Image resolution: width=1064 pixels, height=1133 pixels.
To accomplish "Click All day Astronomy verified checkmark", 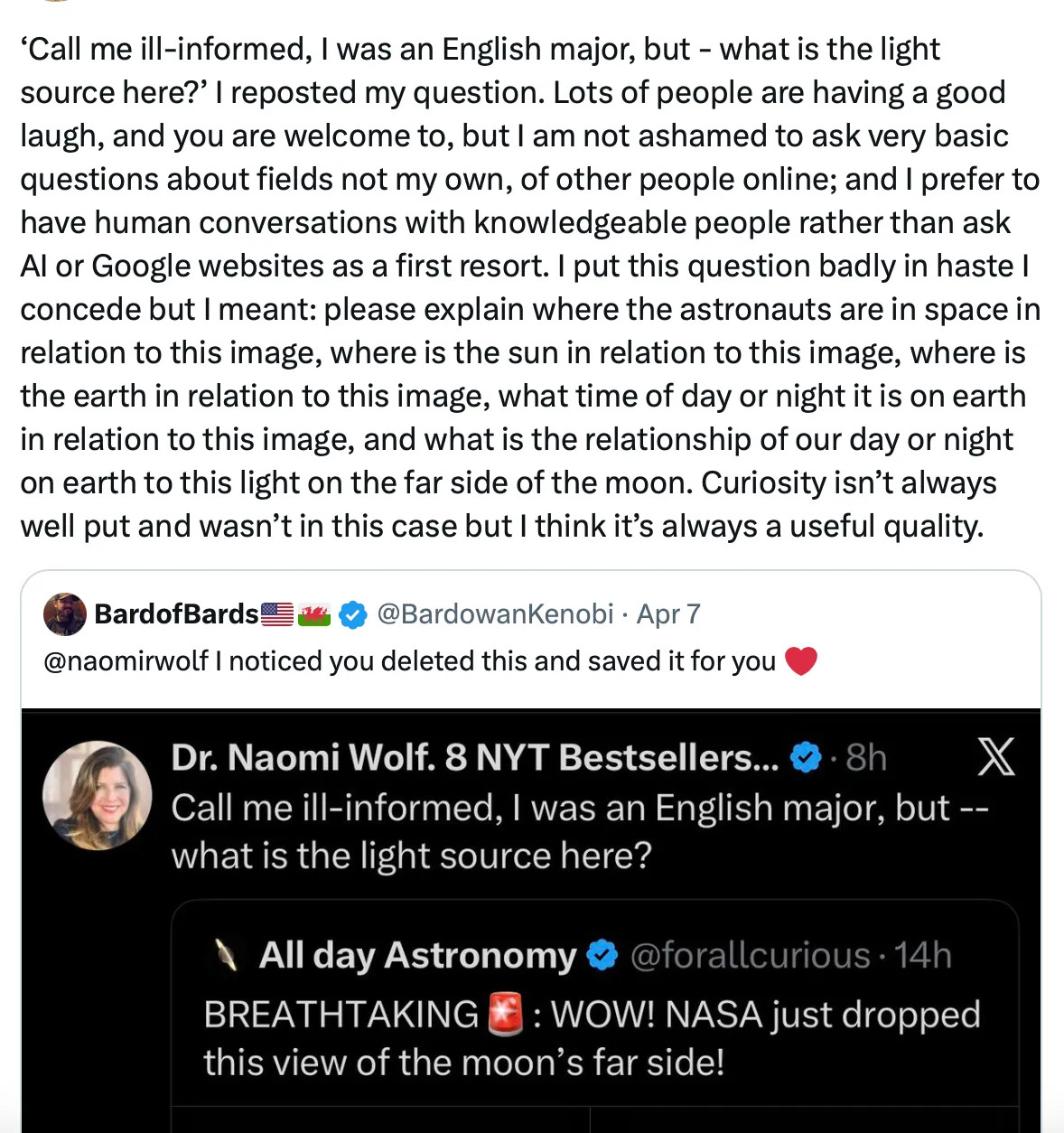I will coord(602,955).
